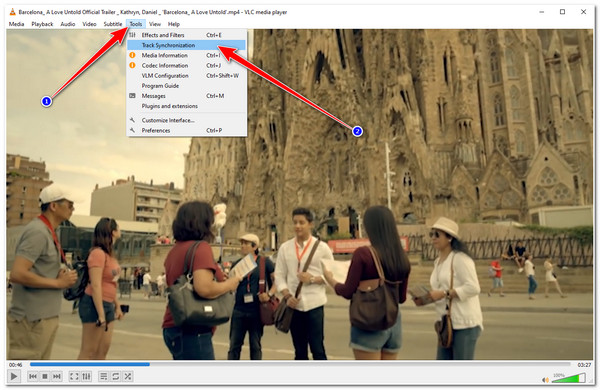Skip to next media track
Screen dimensions: 600x390
(57, 377)
